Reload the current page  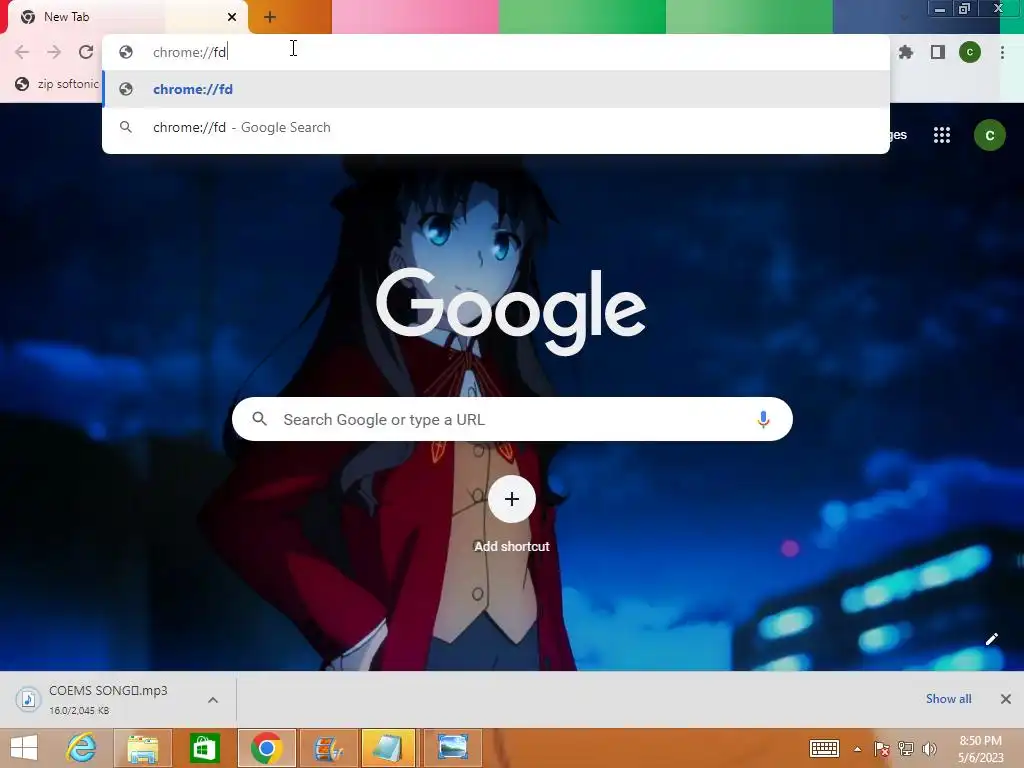tap(86, 52)
